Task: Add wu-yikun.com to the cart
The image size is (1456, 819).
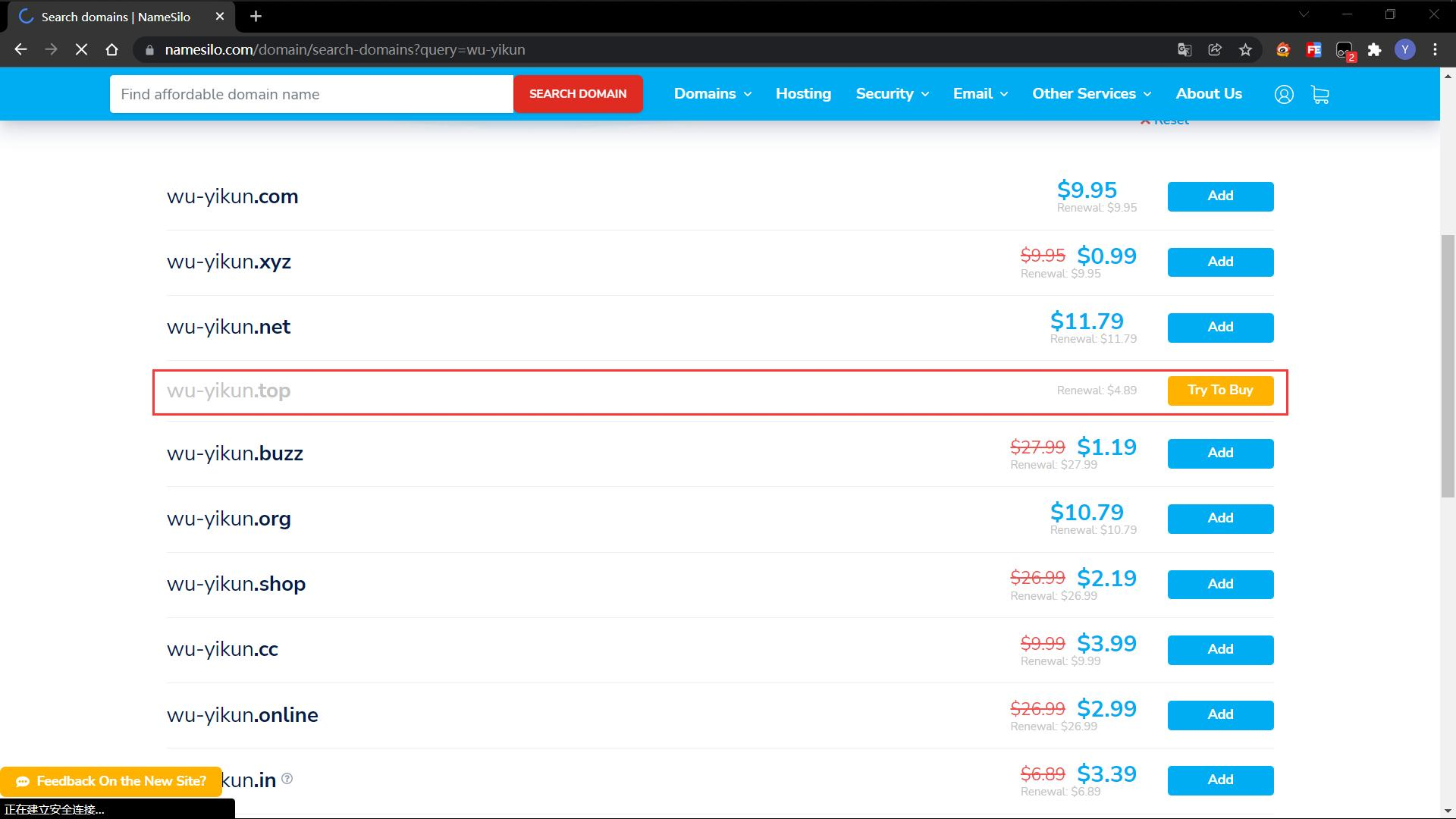Action: [x=1219, y=196]
